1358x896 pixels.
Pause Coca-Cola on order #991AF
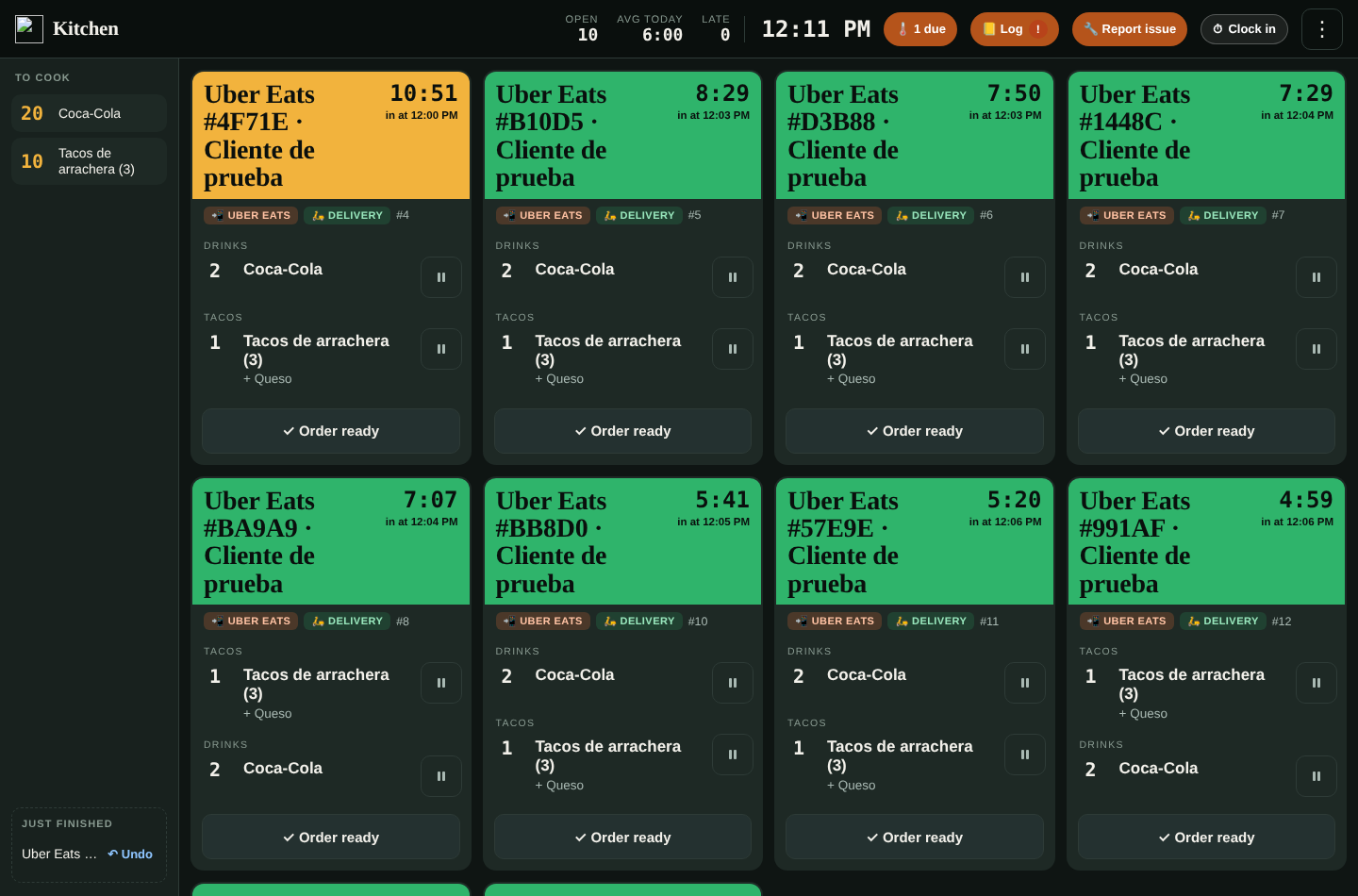pyautogui.click(x=1317, y=776)
